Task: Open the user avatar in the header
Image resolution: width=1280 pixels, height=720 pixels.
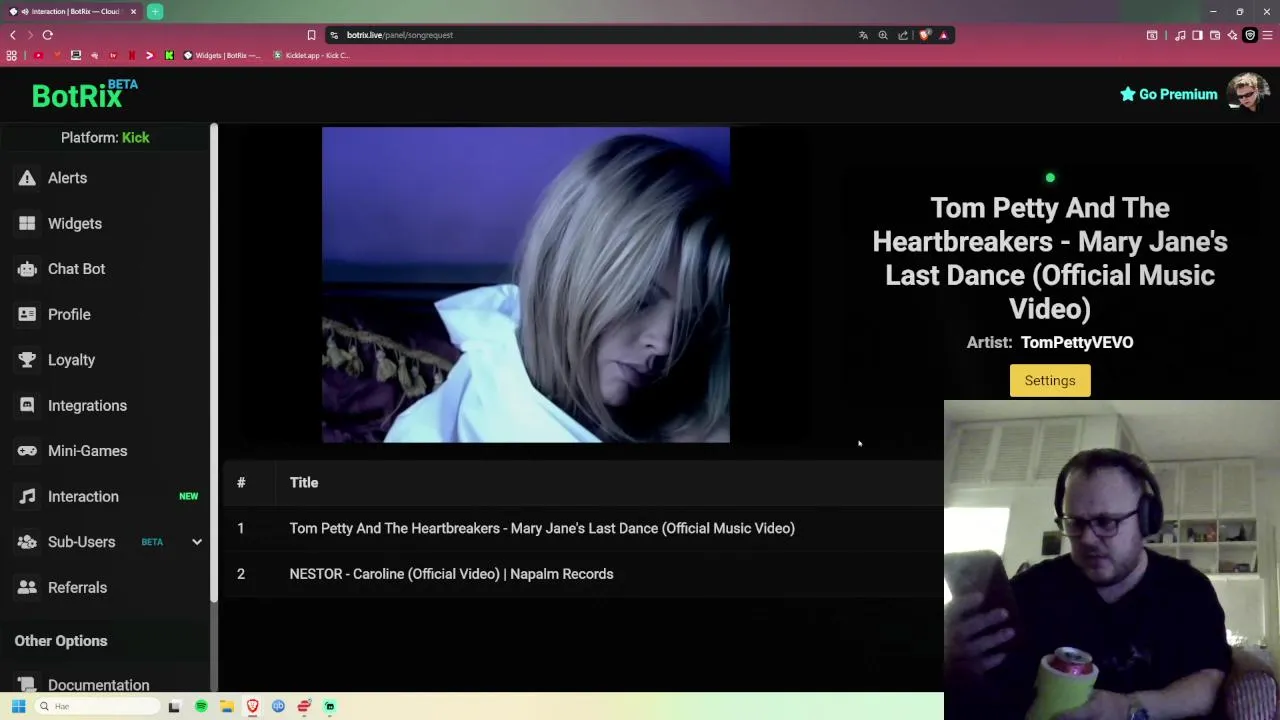Action: [1248, 92]
